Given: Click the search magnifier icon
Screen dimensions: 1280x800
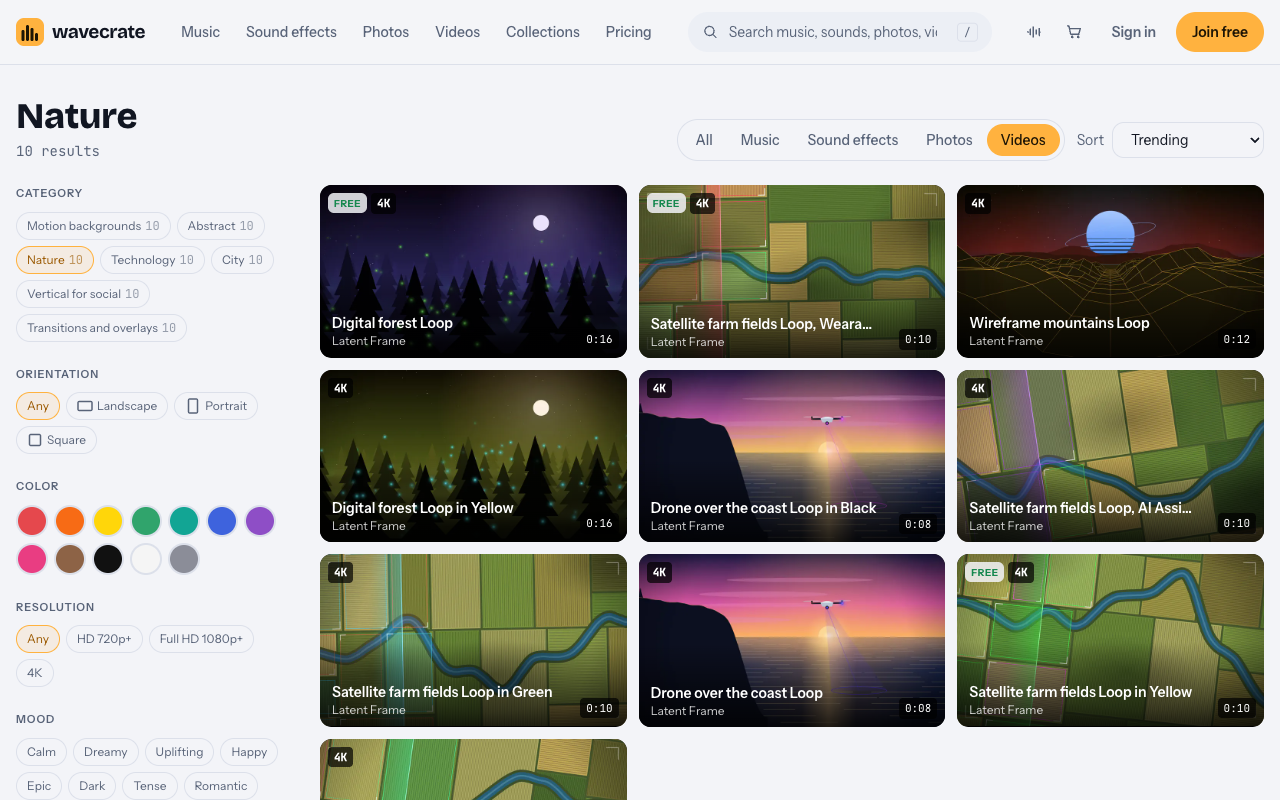Looking at the screenshot, I should click(x=711, y=32).
